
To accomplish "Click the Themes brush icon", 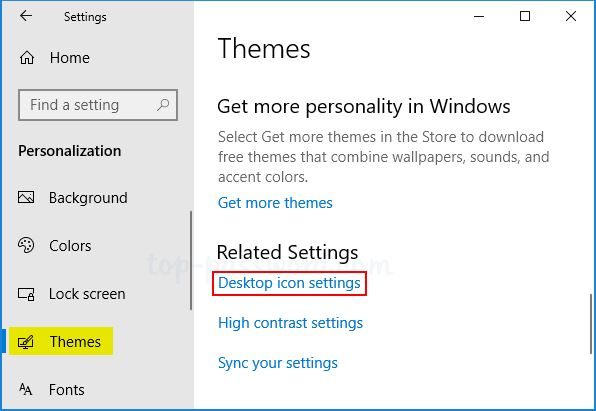I will [26, 342].
